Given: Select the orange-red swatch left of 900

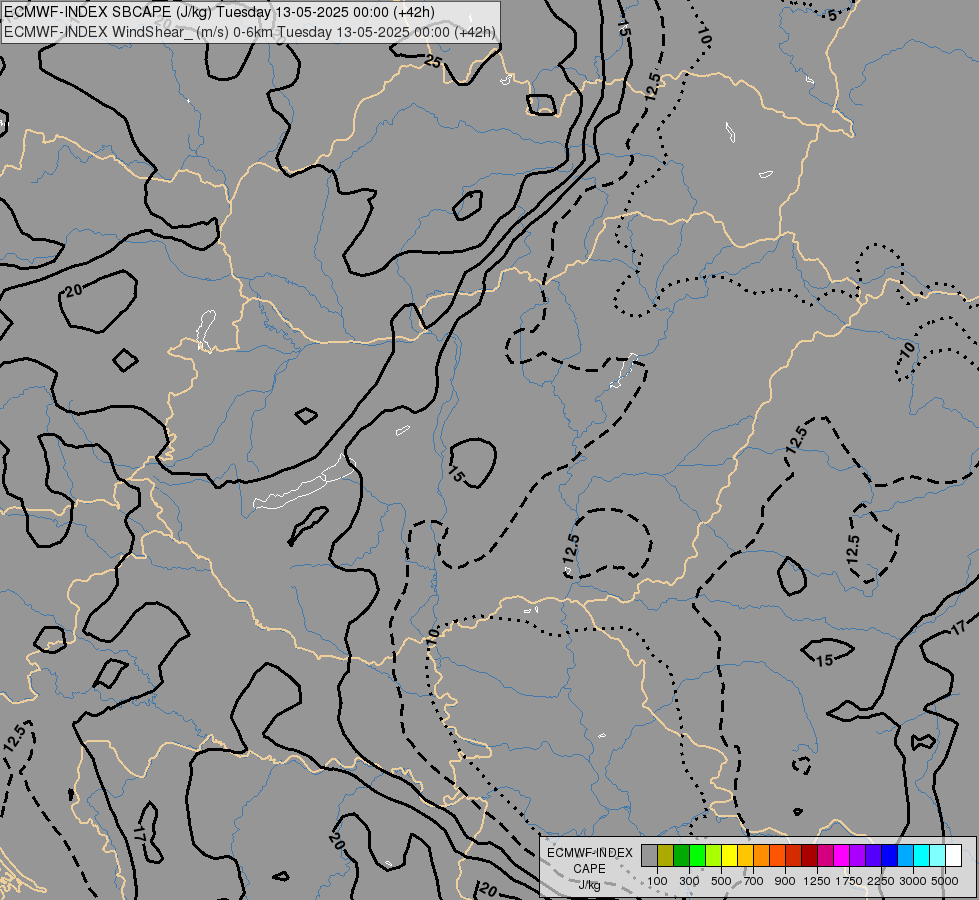Looking at the screenshot, I should point(777,856).
